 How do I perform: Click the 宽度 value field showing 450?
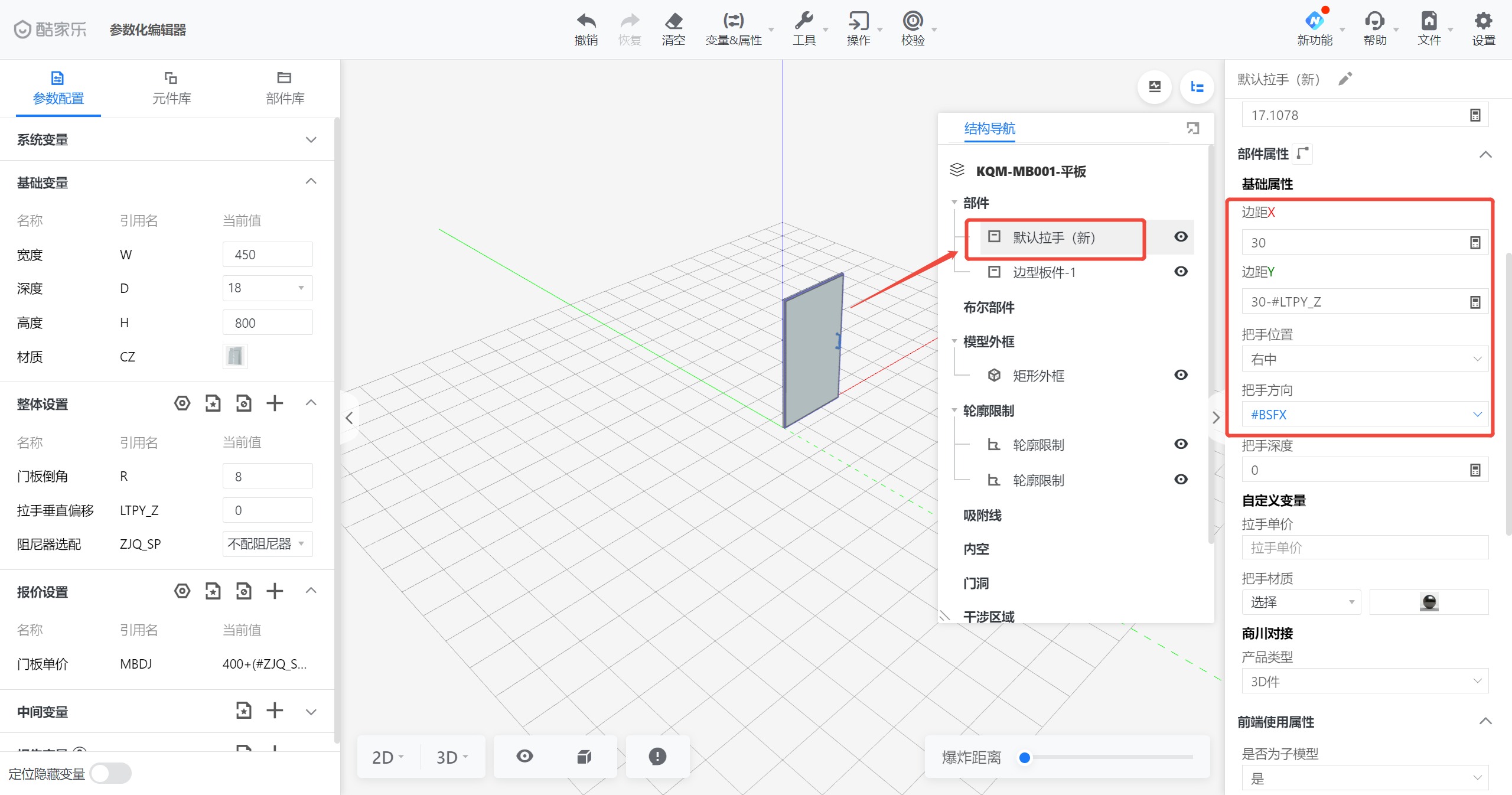click(267, 255)
